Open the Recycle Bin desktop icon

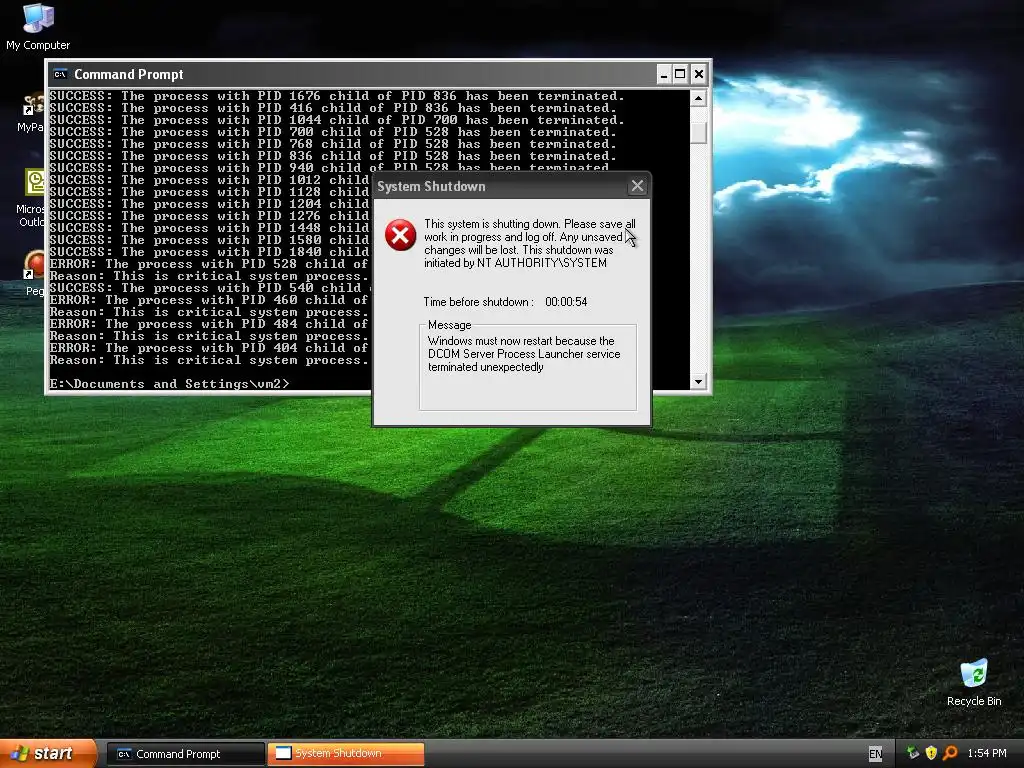coord(974,682)
